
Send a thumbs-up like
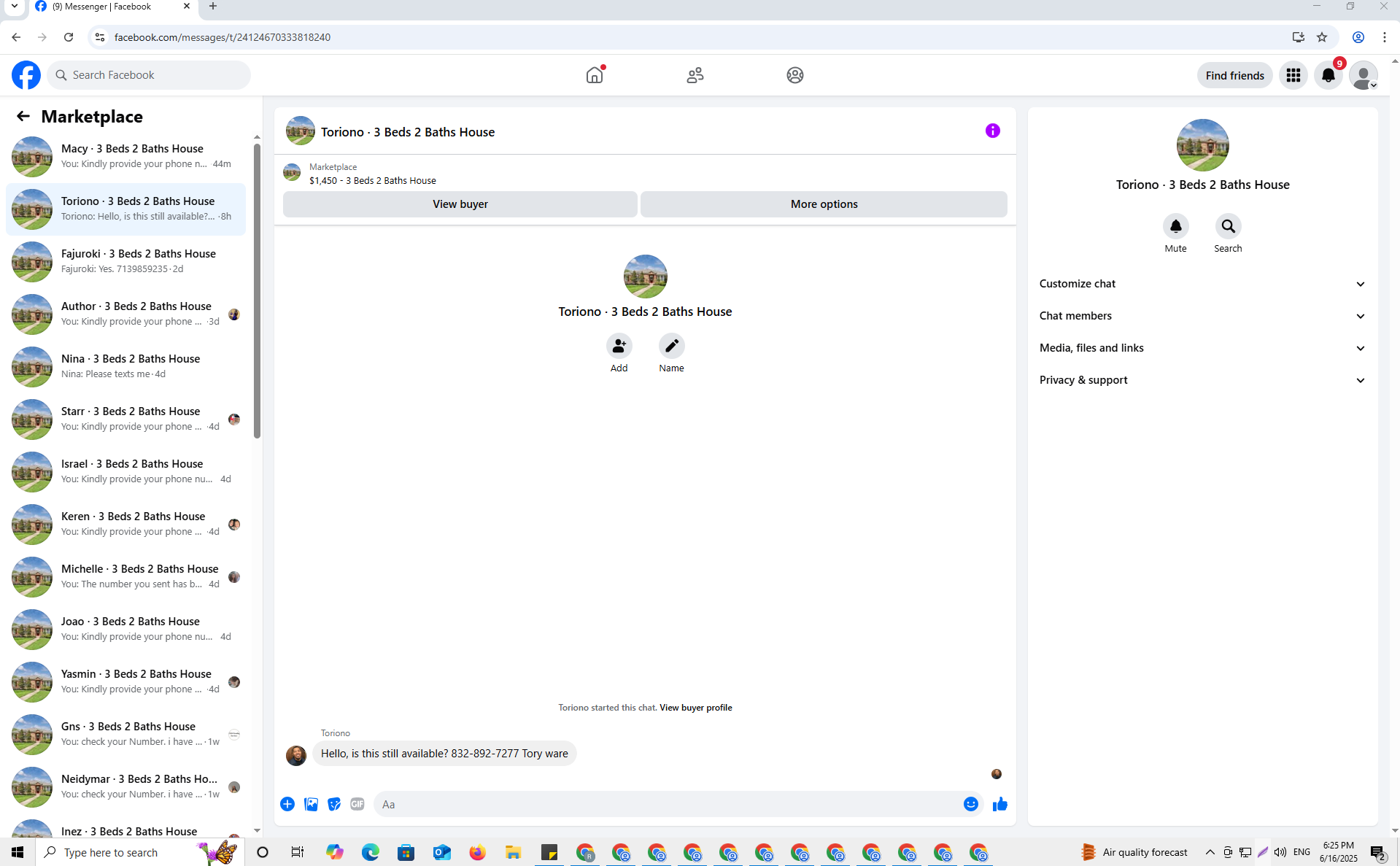(1000, 804)
